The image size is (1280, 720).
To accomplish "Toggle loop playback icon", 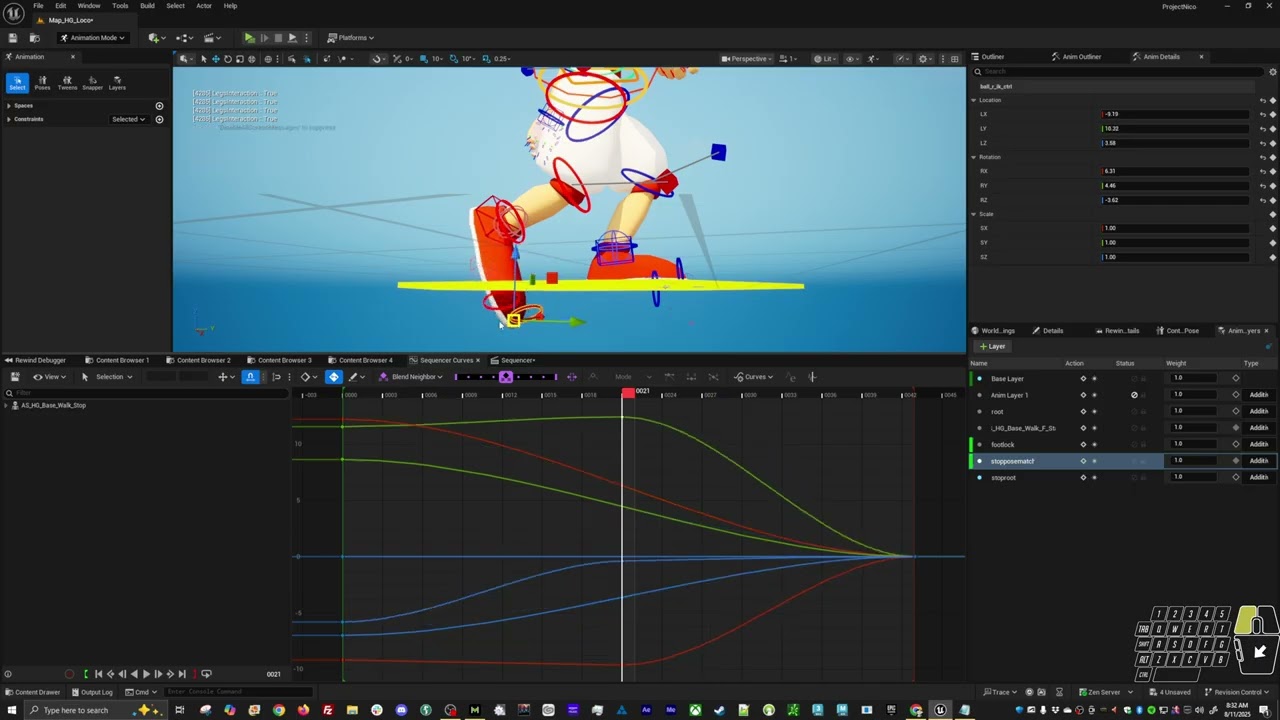I will 206,674.
